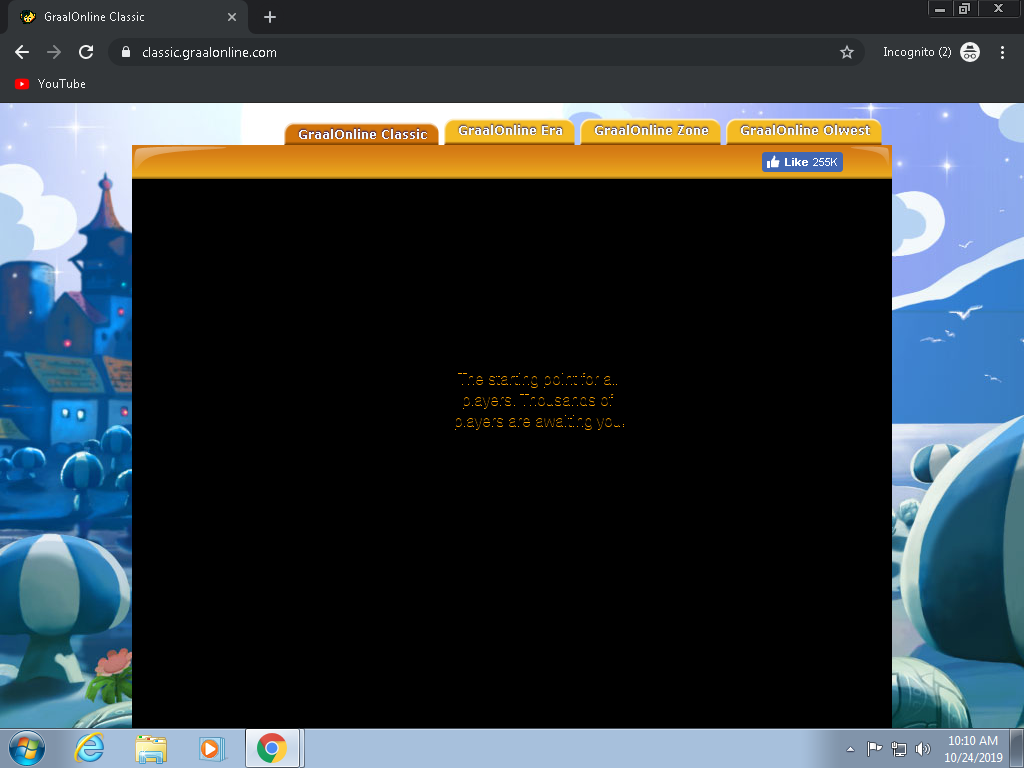Launch Internet Explorer from the taskbar
1024x768 pixels.
(x=90, y=748)
